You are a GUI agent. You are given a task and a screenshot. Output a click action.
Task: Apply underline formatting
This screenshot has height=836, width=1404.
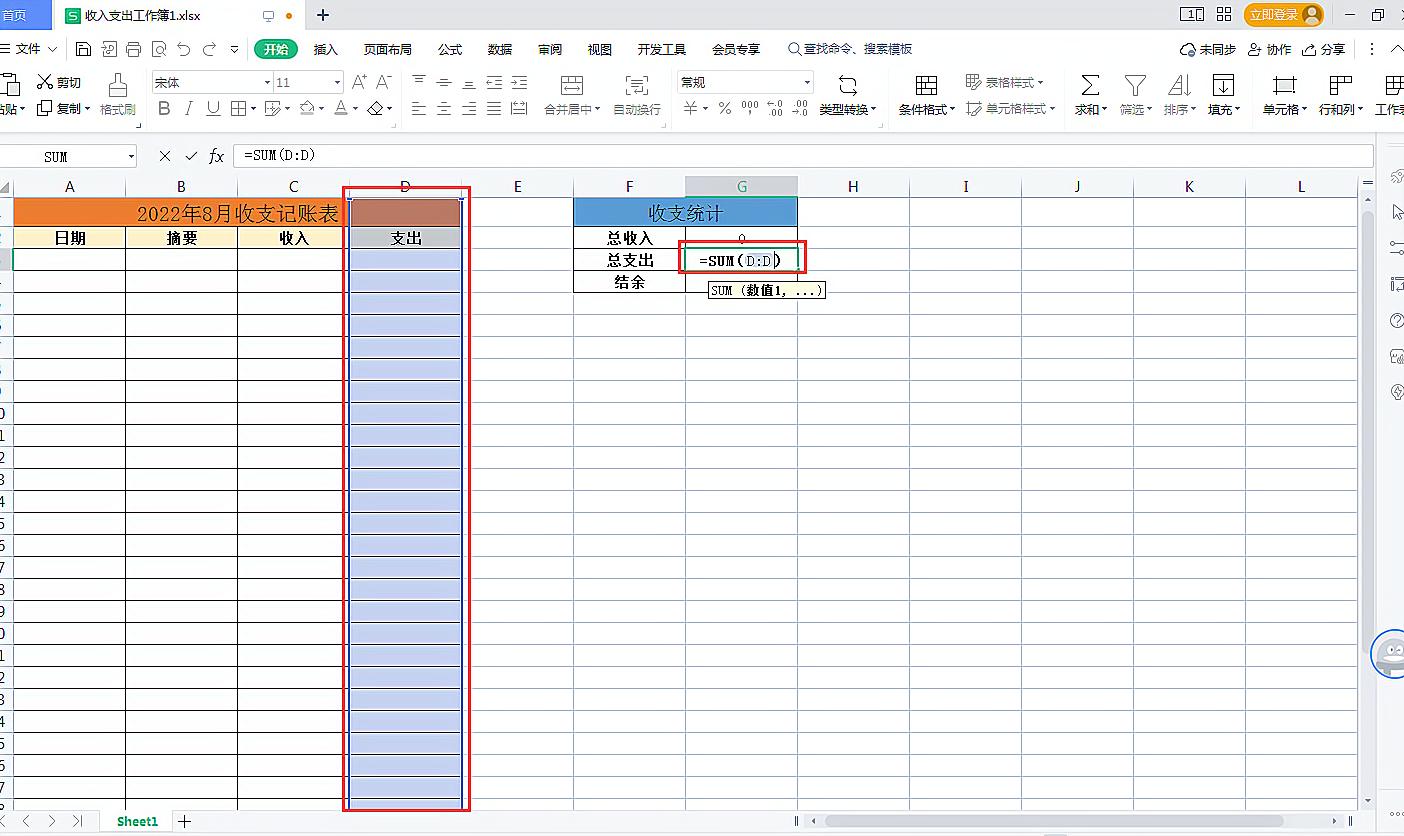(211, 109)
